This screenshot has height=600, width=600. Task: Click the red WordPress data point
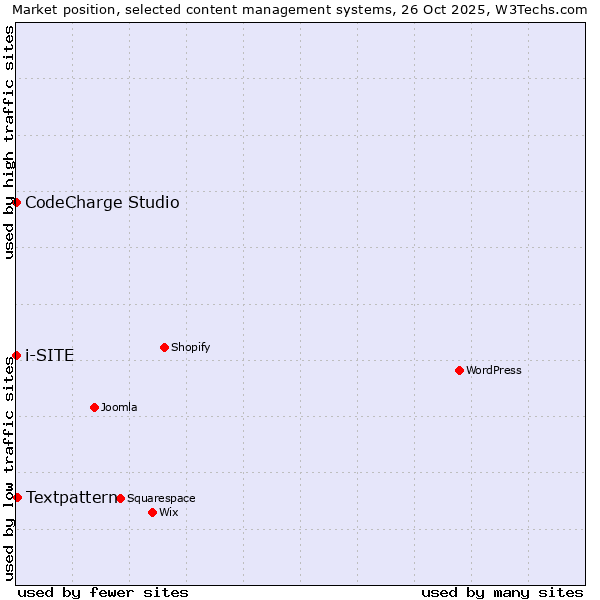(x=459, y=370)
